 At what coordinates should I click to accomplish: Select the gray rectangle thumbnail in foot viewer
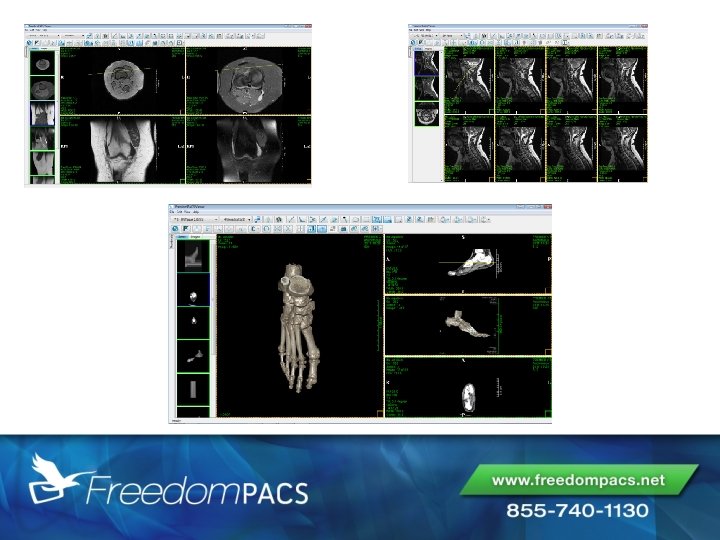click(193, 390)
